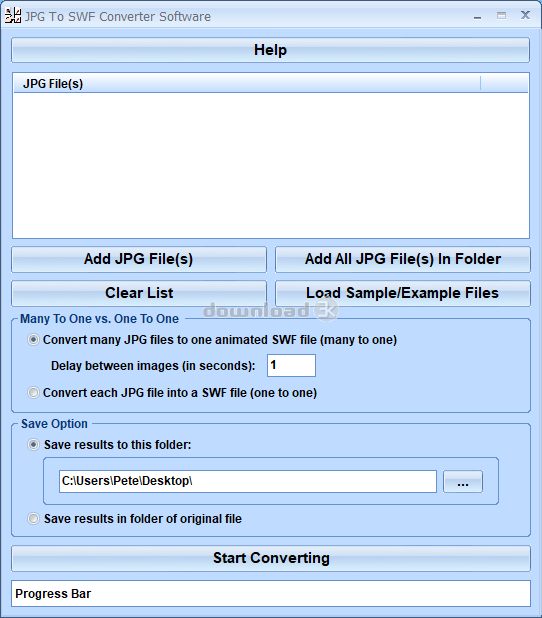Screen dimensions: 542x618
Task: Open the Help button
Action: click(270, 50)
